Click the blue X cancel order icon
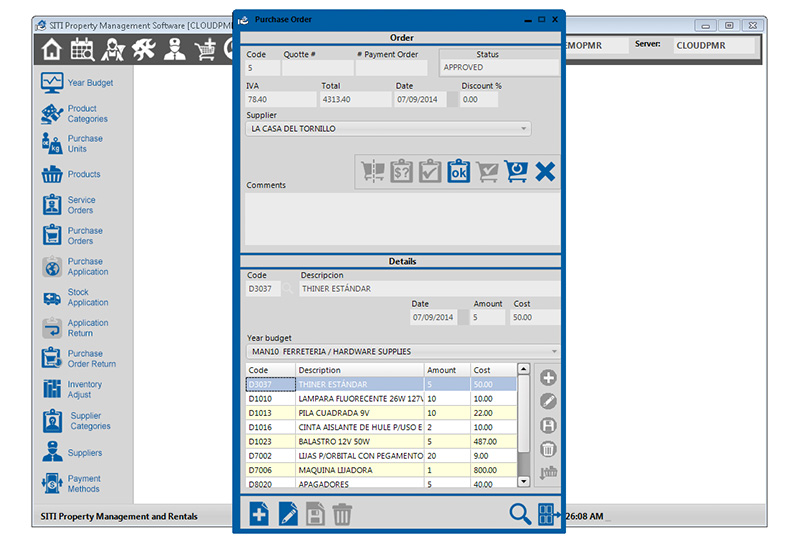 (545, 171)
